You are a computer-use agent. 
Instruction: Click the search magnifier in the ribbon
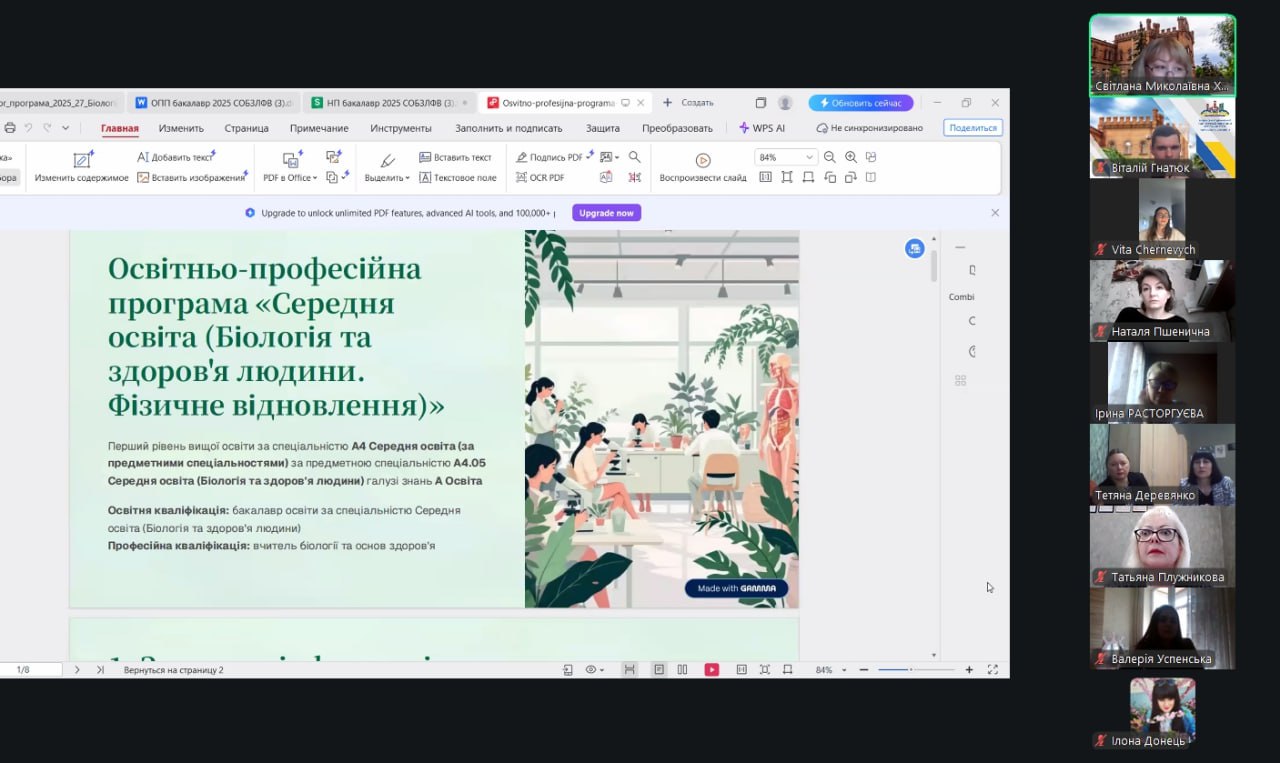click(x=634, y=157)
